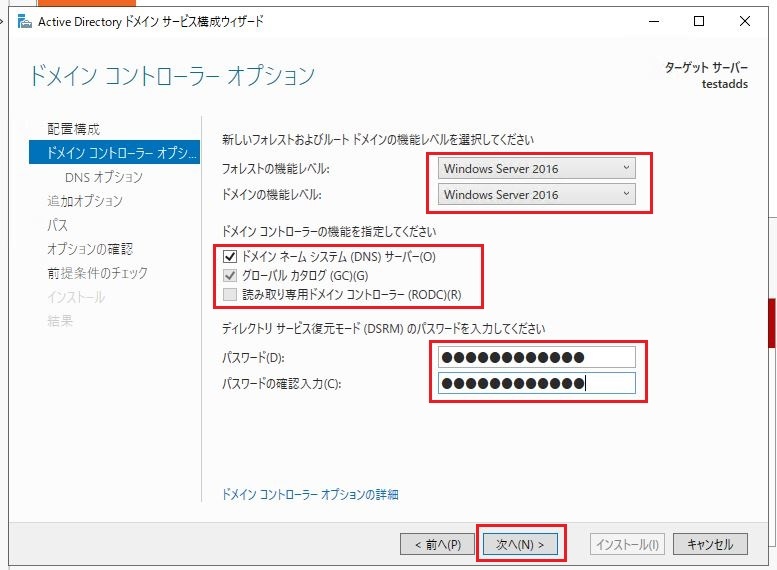Click the testadds target server name
The width and height of the screenshot is (777, 570).
tap(724, 84)
